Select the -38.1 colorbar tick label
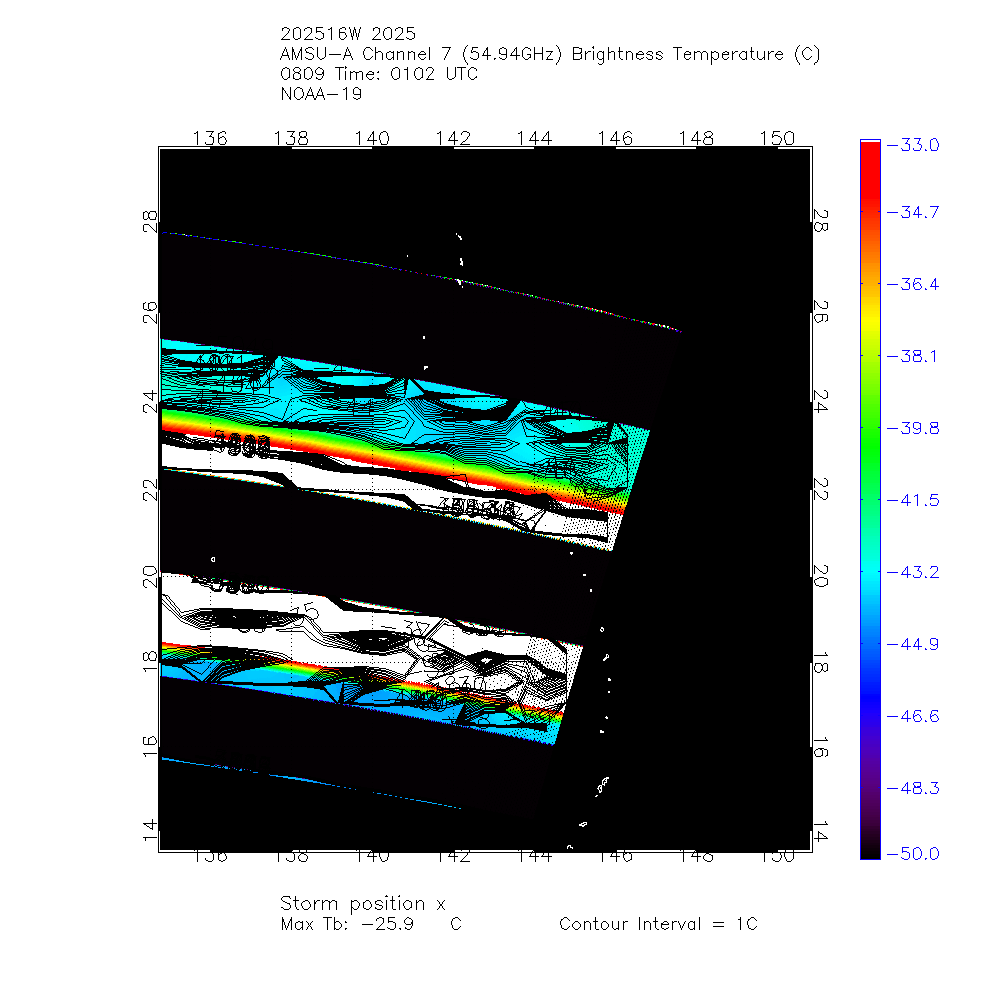 [x=912, y=356]
